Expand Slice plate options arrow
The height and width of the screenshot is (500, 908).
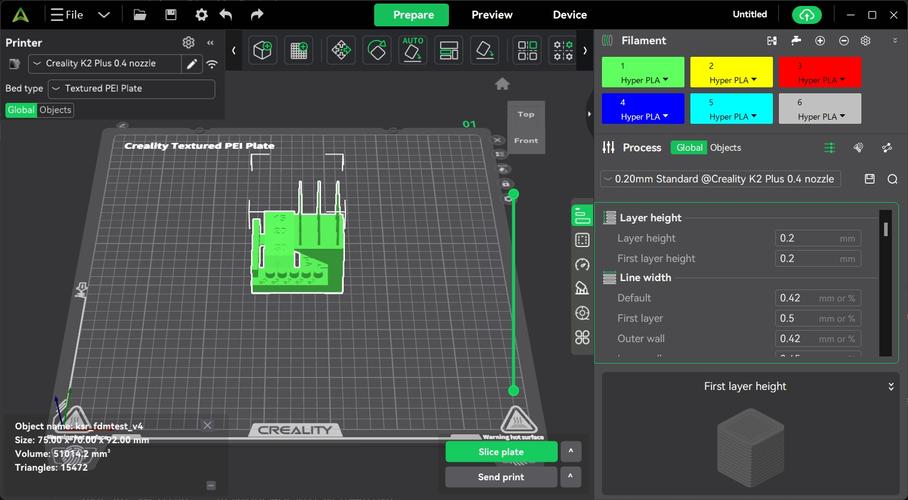pyautogui.click(x=570, y=451)
